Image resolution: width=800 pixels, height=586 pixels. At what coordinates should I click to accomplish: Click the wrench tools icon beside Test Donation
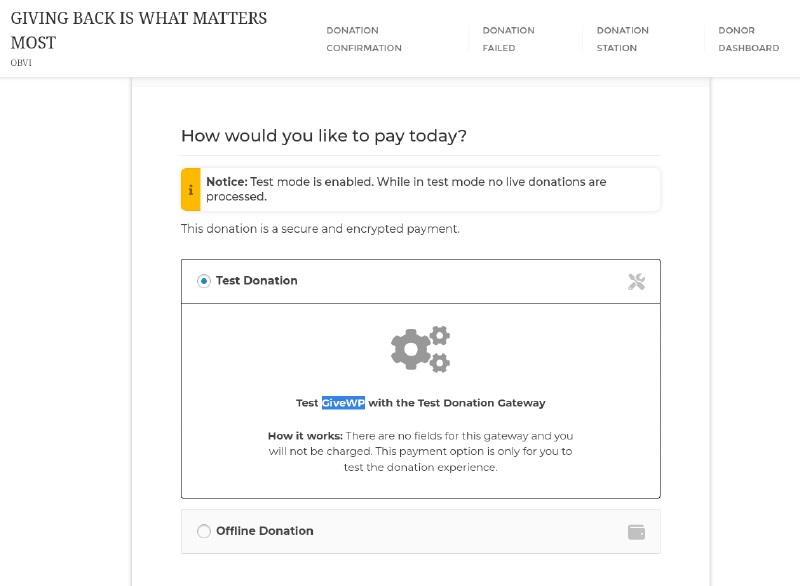tap(636, 282)
